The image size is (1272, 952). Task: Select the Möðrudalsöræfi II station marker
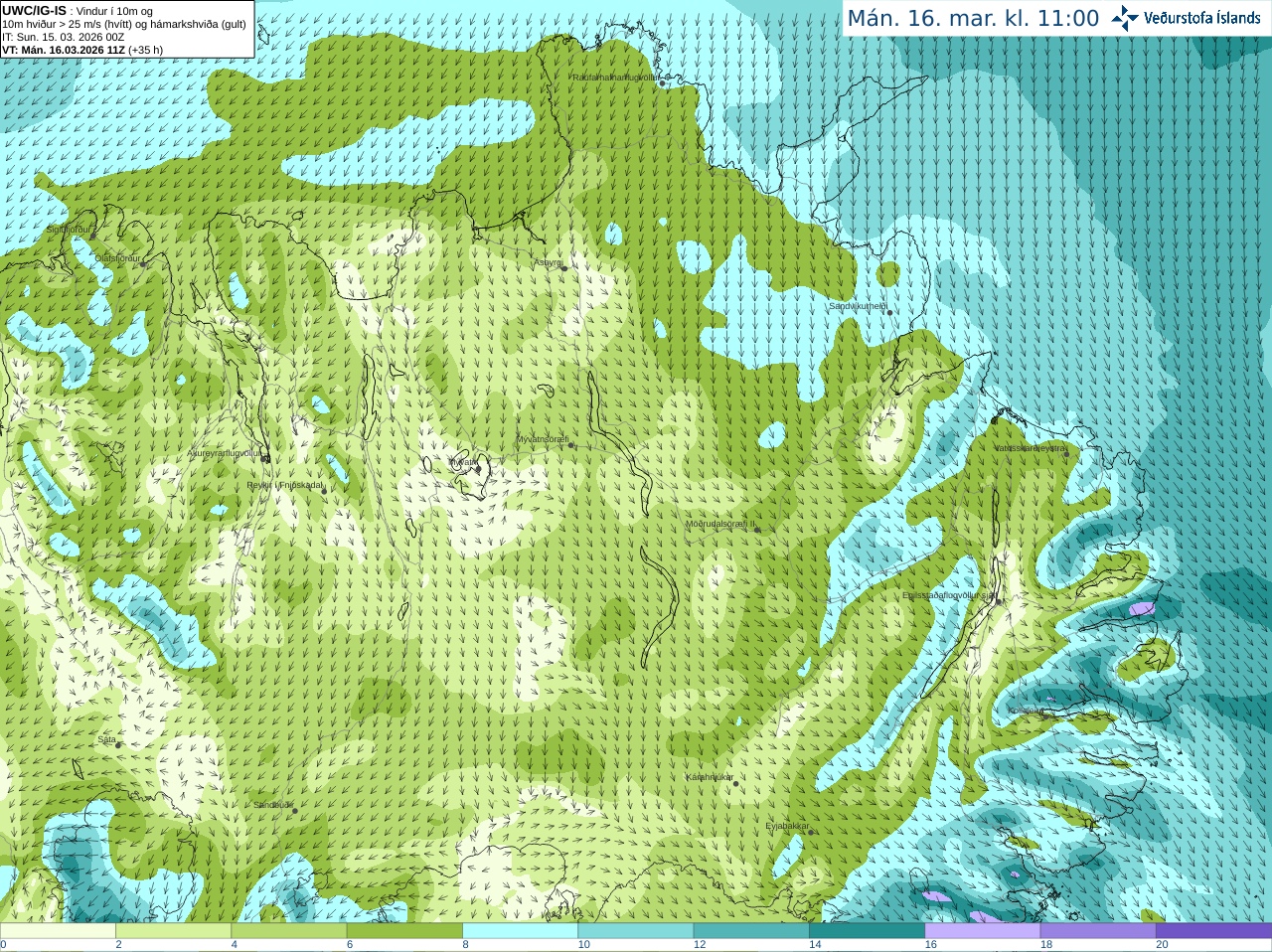tap(757, 530)
